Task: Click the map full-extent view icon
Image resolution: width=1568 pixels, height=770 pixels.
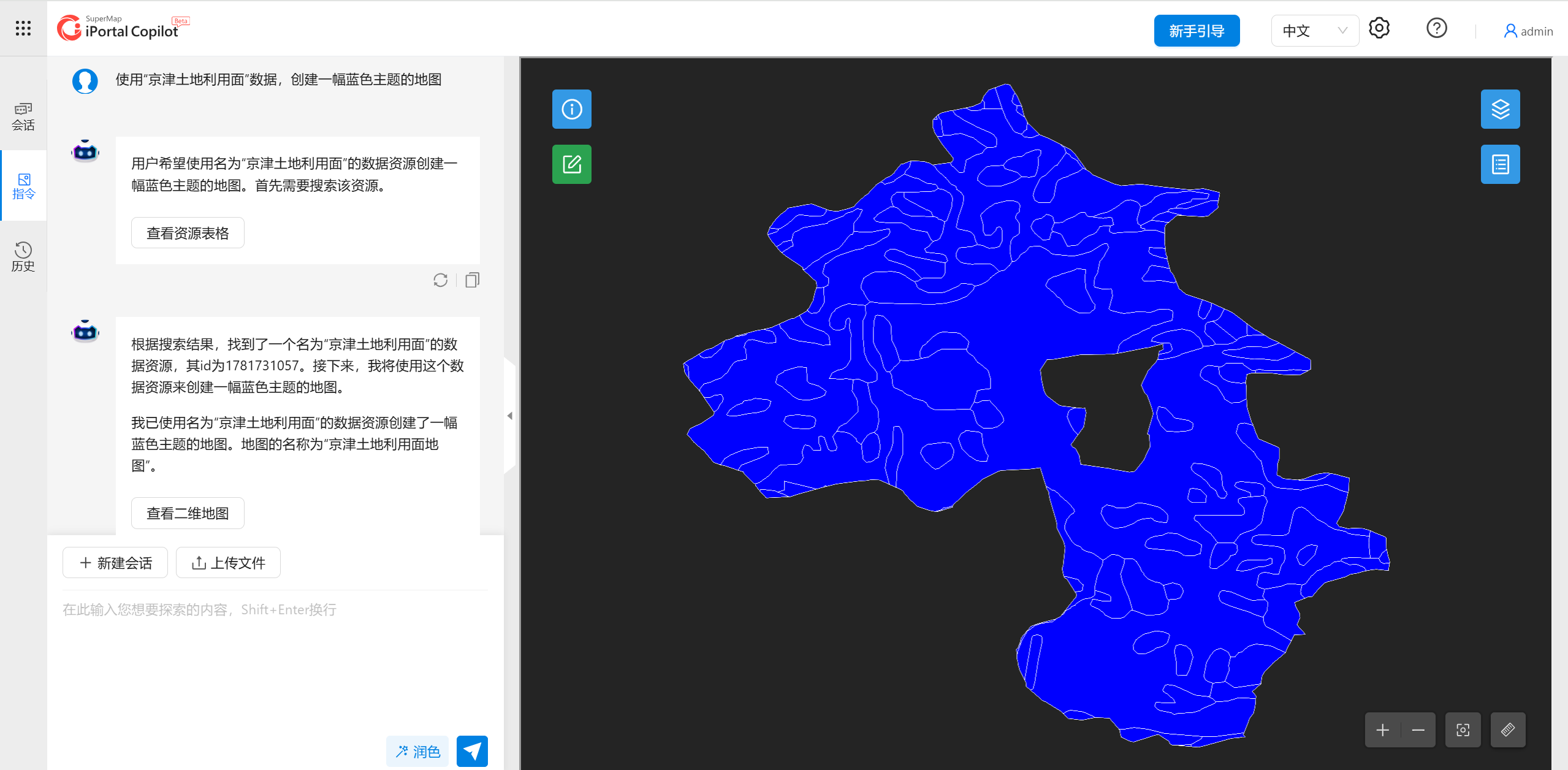Action: click(1463, 730)
